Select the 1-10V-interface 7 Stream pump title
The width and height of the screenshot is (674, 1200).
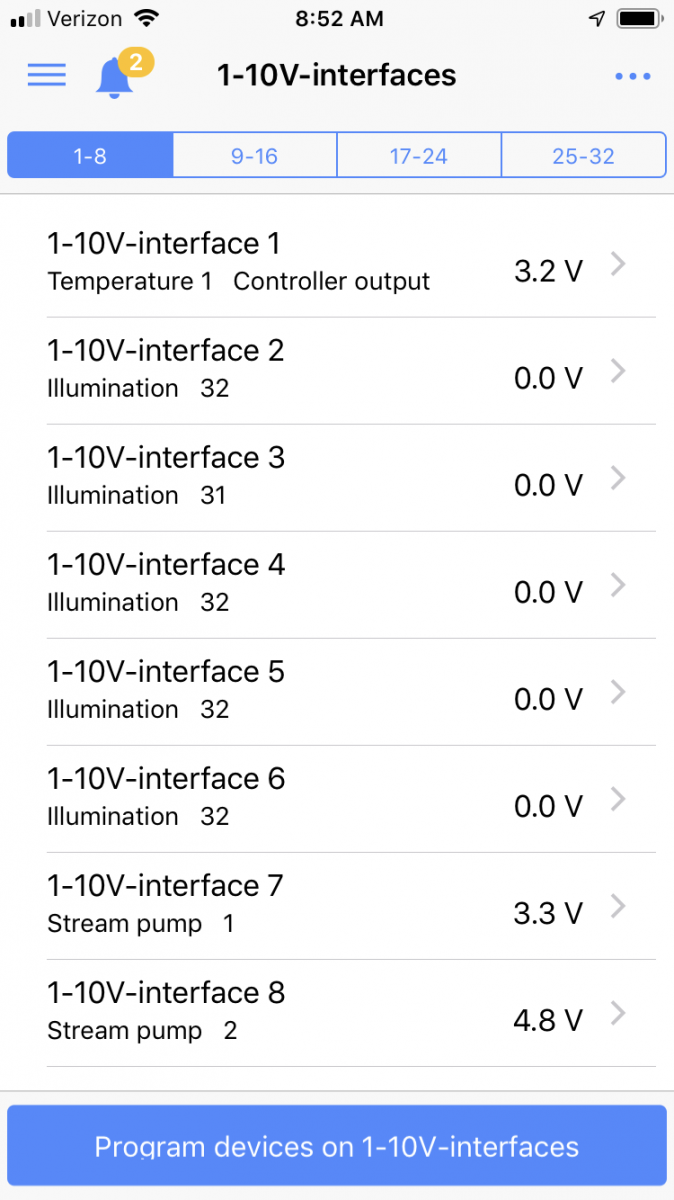coord(165,886)
